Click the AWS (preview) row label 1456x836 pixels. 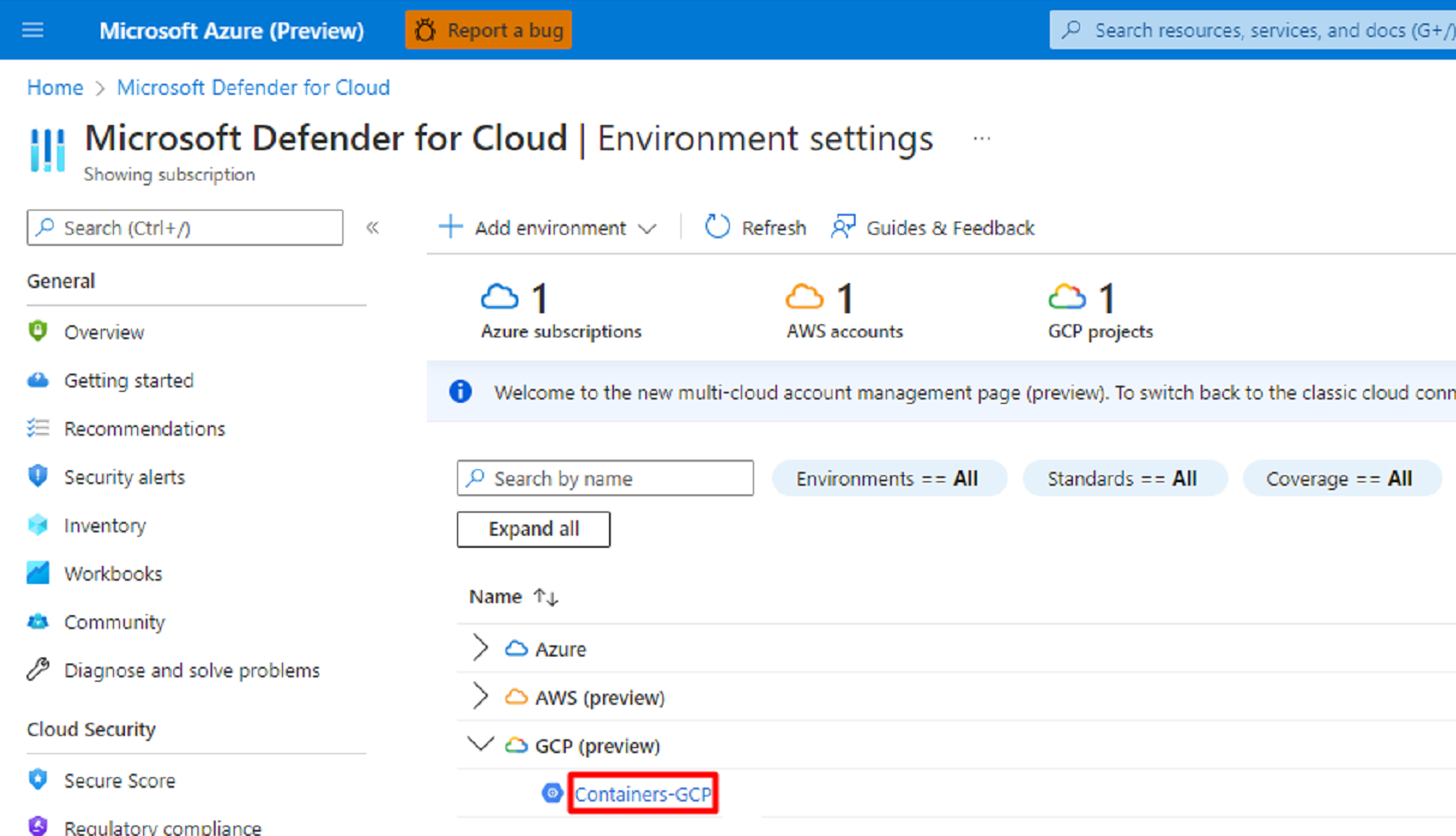click(x=599, y=698)
